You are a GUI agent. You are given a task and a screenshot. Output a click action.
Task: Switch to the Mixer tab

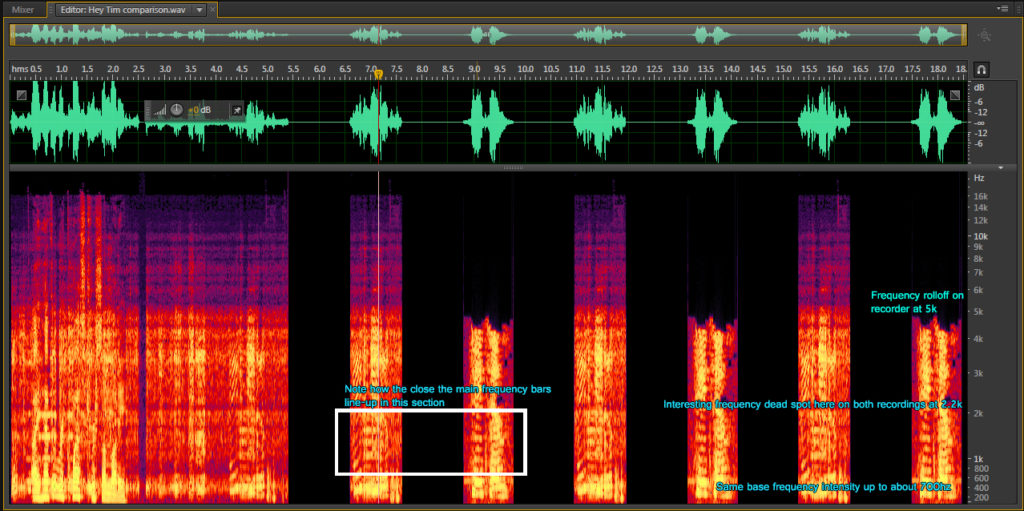[x=22, y=9]
